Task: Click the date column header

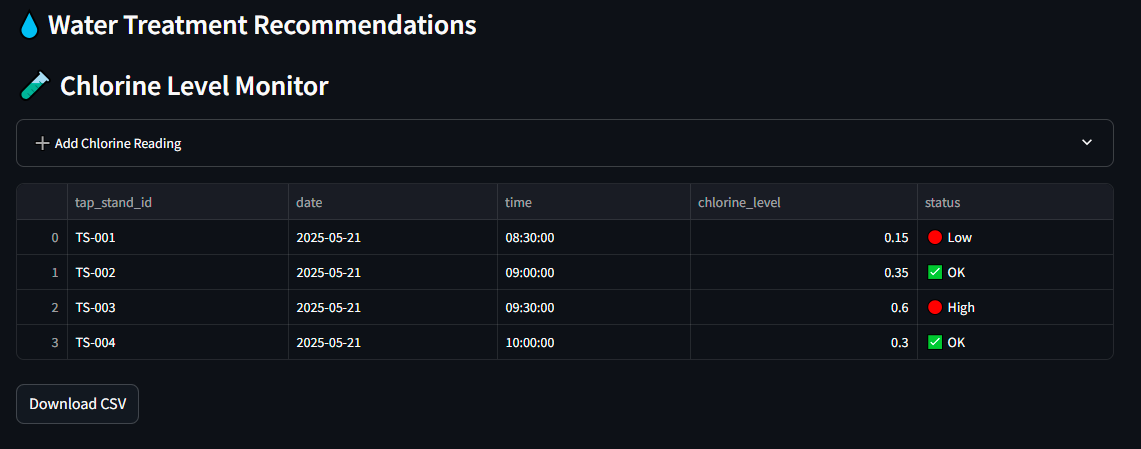Action: tap(309, 202)
